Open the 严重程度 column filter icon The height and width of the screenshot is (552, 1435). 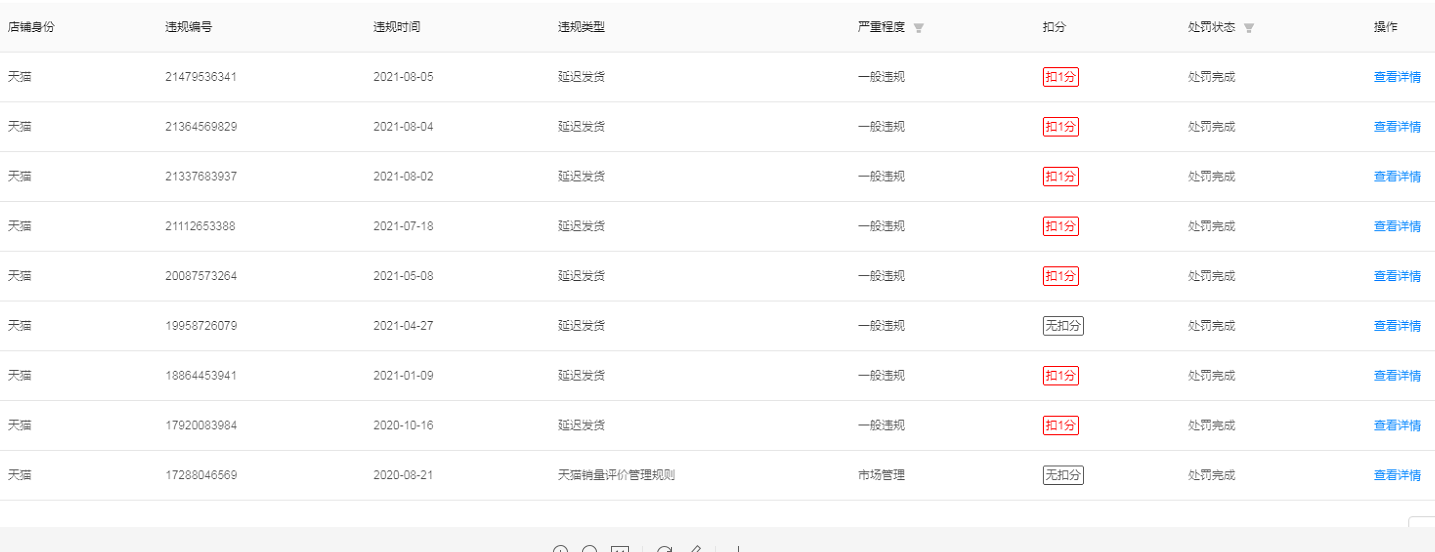click(x=919, y=28)
